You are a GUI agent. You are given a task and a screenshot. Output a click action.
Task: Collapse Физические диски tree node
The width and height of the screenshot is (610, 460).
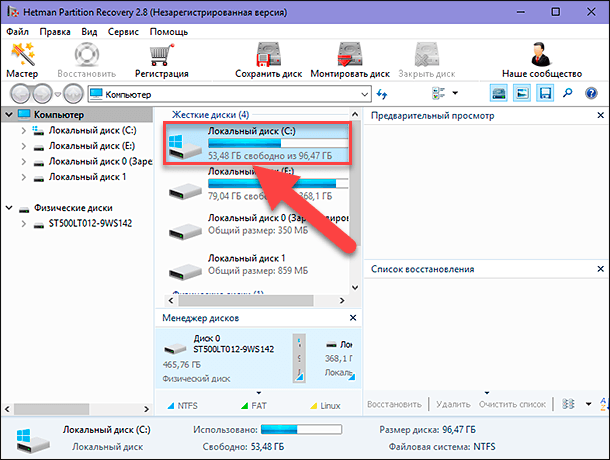click(x=9, y=208)
